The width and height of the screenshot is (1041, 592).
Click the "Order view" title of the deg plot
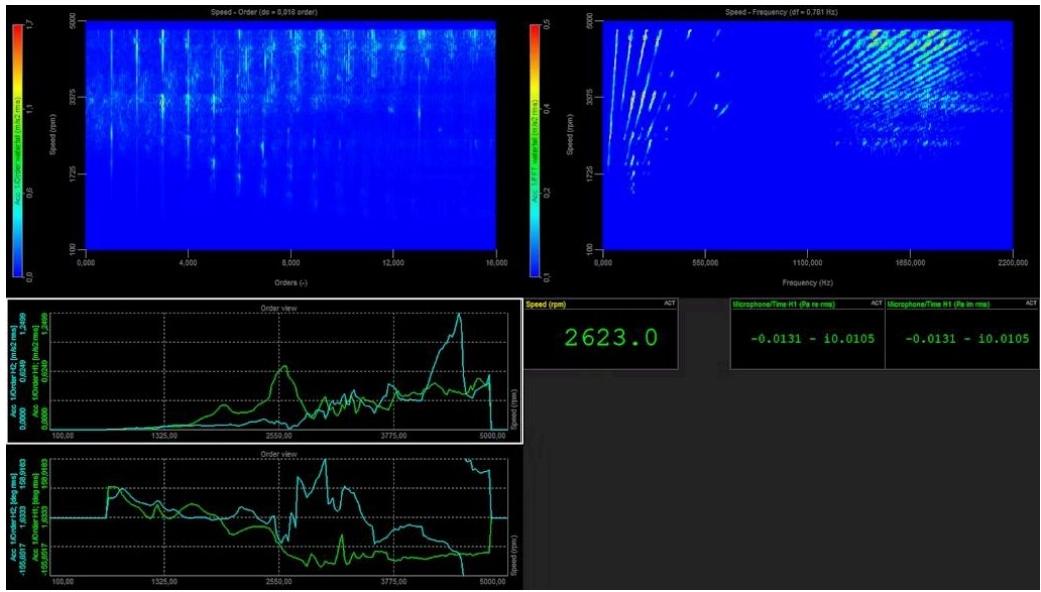pyautogui.click(x=280, y=455)
